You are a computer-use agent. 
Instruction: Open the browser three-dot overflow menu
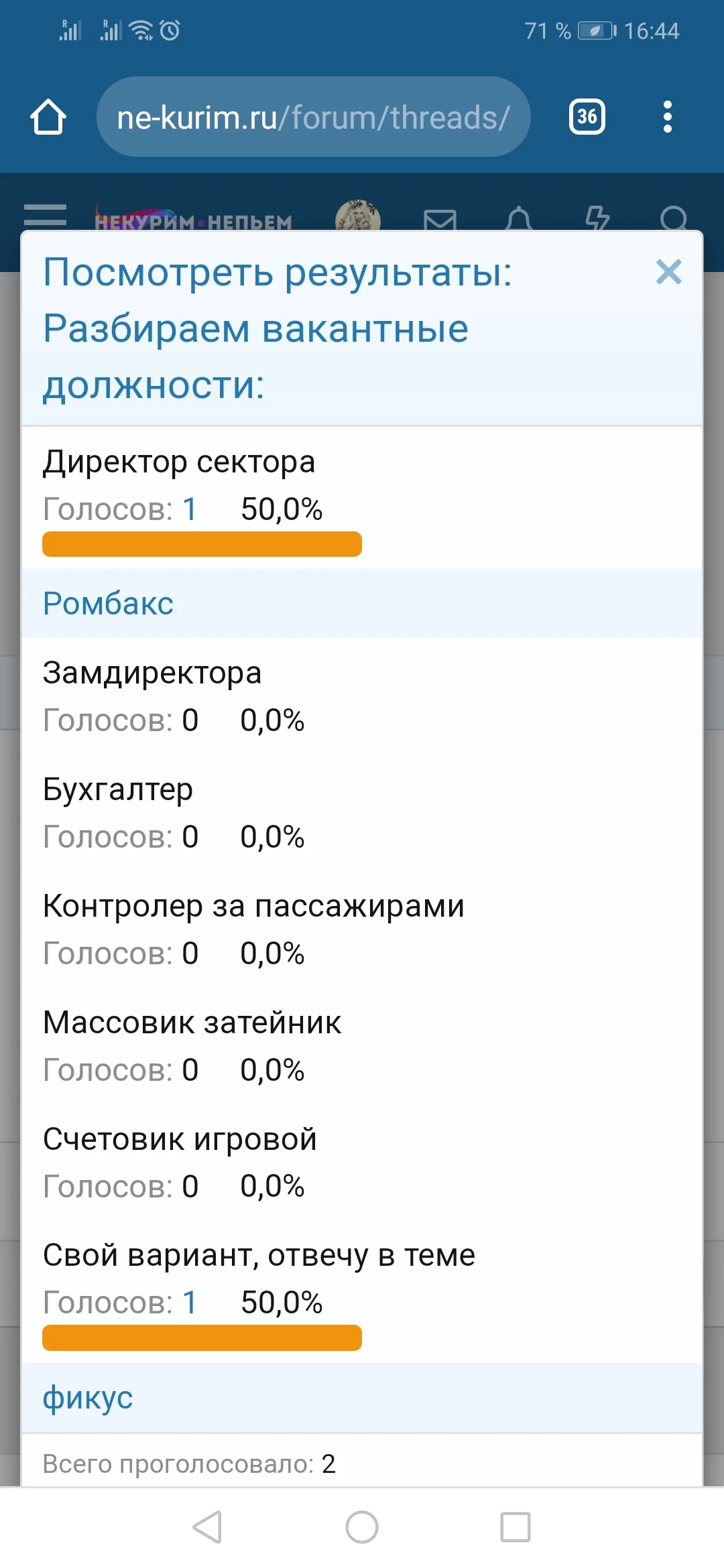coord(667,116)
